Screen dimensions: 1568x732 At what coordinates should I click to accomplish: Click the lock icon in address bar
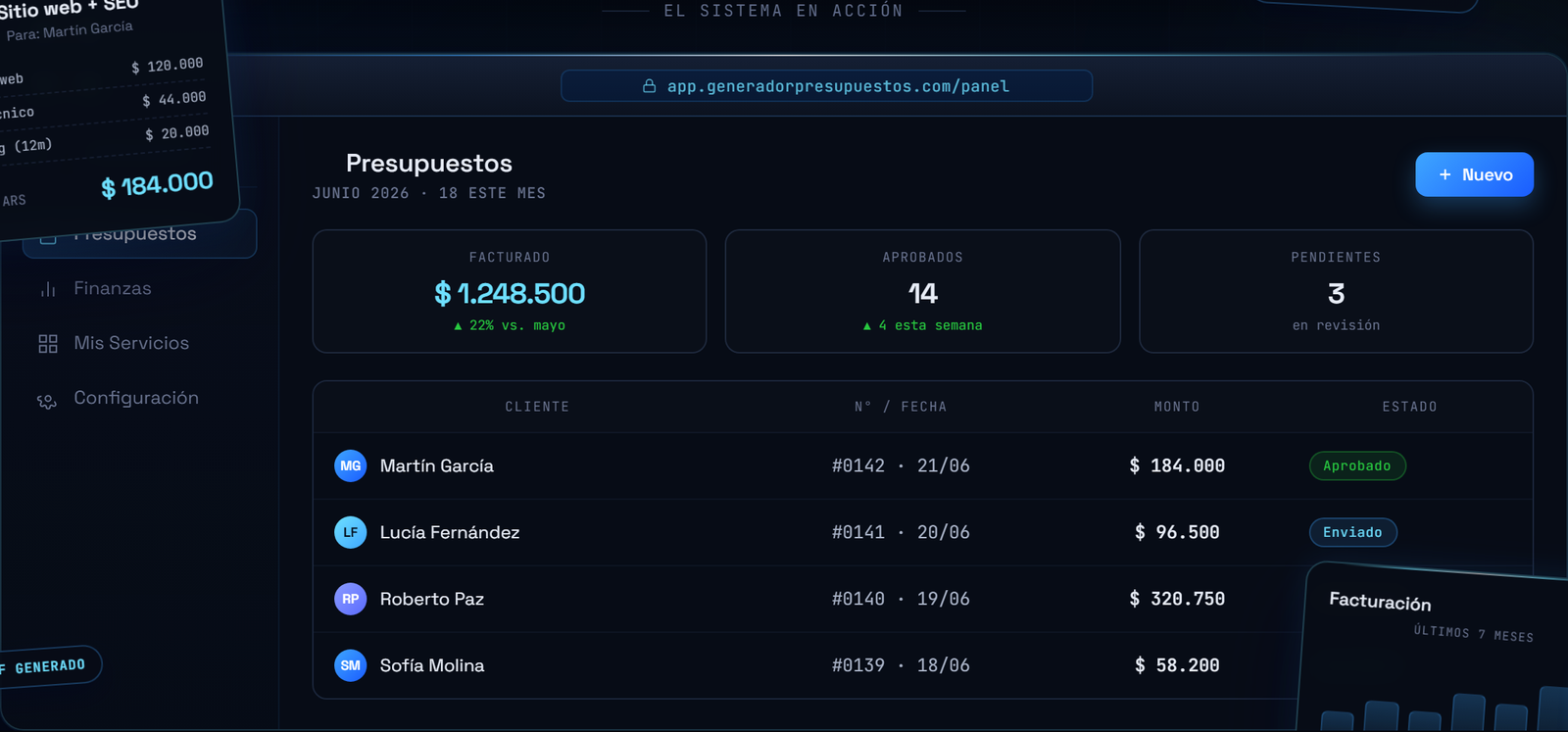(x=649, y=86)
